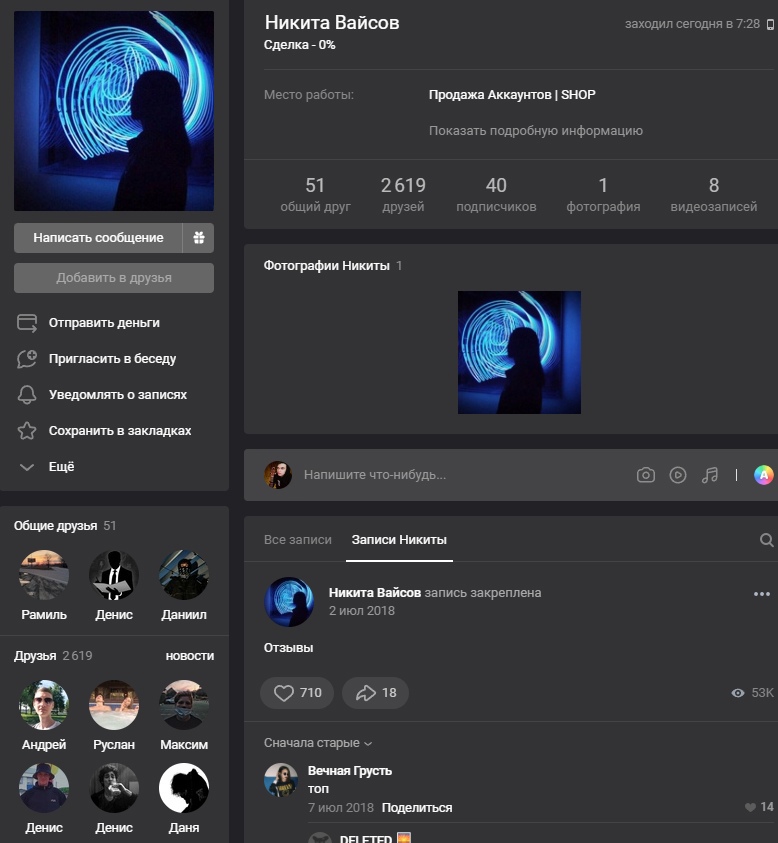Click the music note icon in post box
Screen dimensions: 778x843
(710, 475)
